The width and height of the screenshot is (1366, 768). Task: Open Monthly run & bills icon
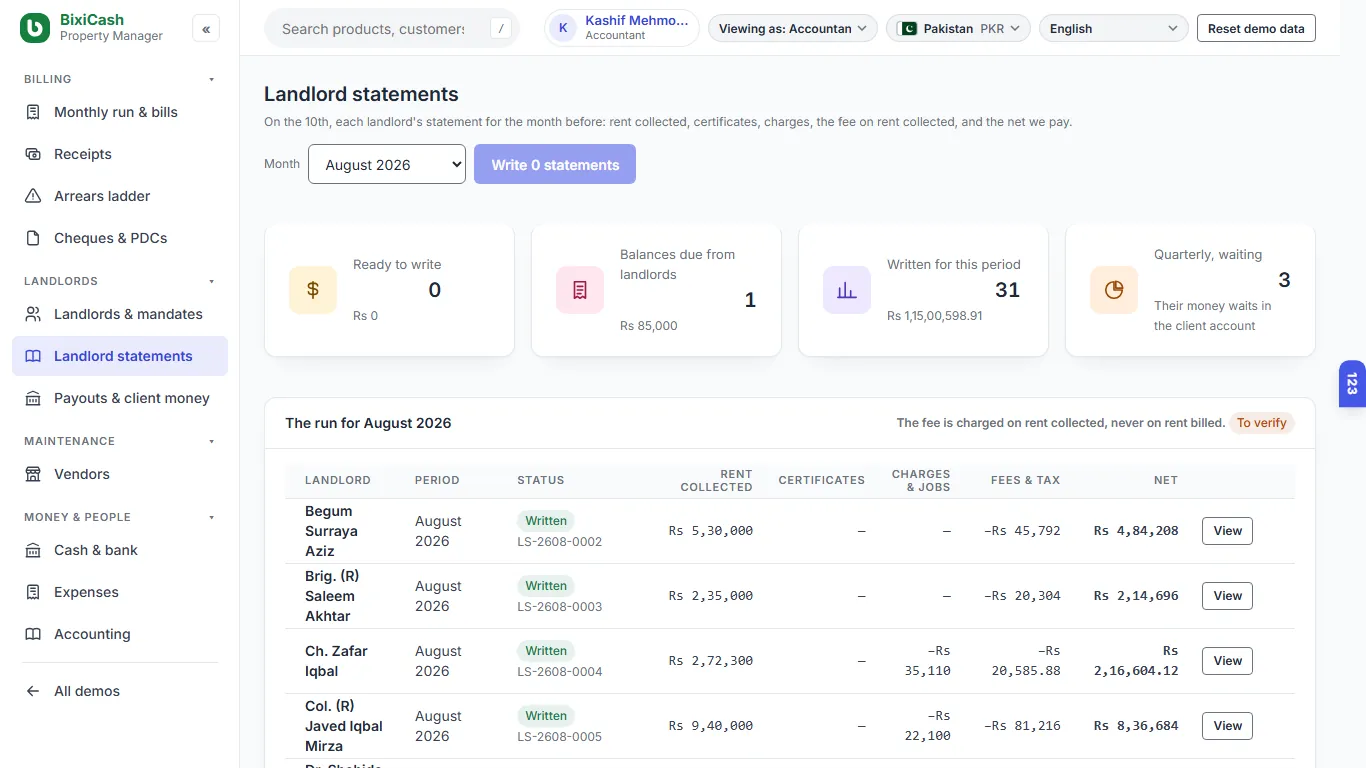point(33,112)
